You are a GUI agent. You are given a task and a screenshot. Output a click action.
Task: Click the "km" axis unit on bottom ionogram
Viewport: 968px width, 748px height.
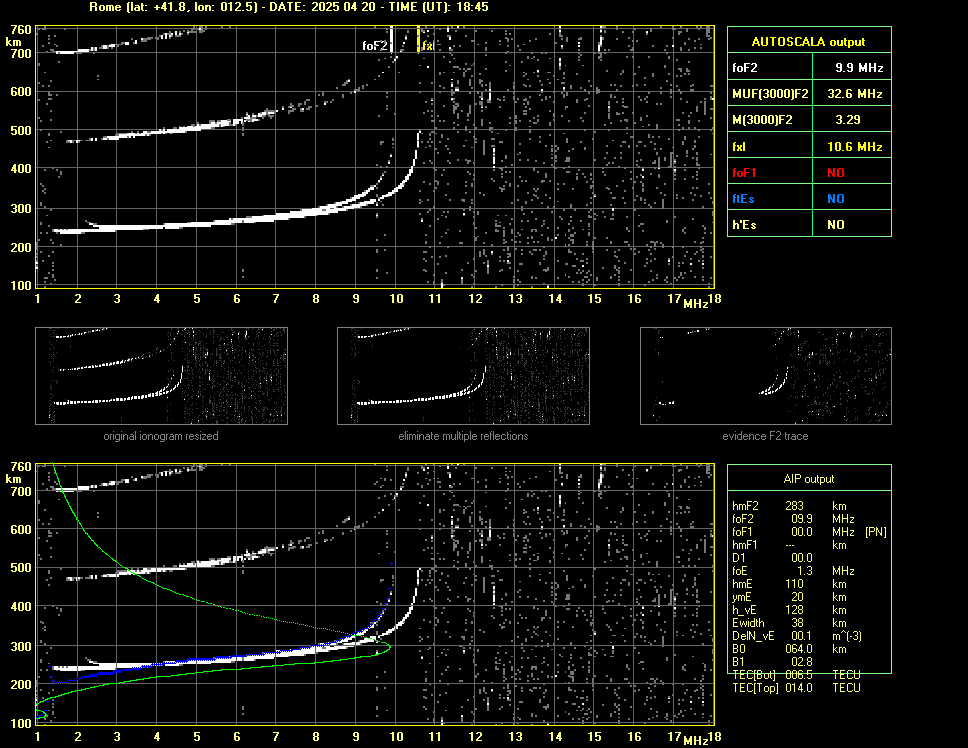[13, 480]
